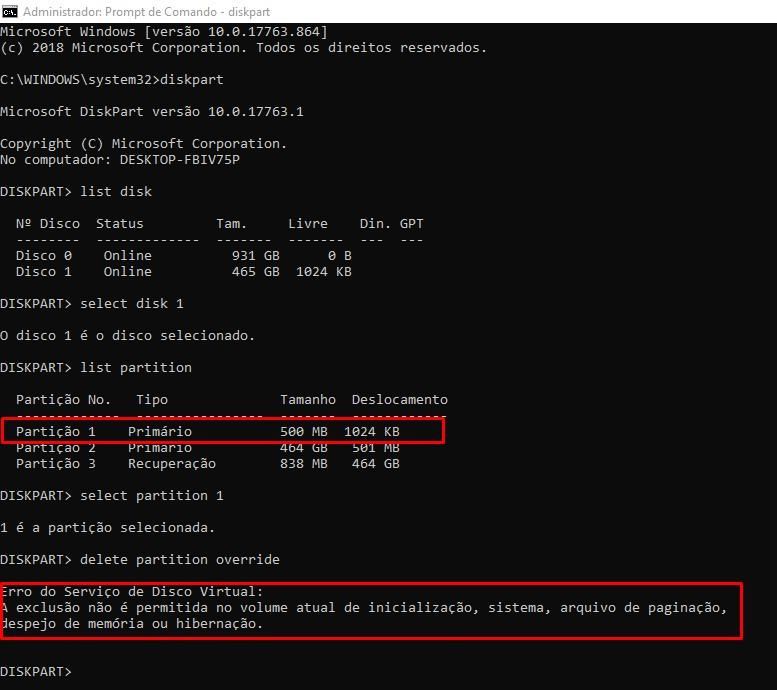
Task: Click the "Partição 1" row label
Action: pyautogui.click(x=56, y=432)
